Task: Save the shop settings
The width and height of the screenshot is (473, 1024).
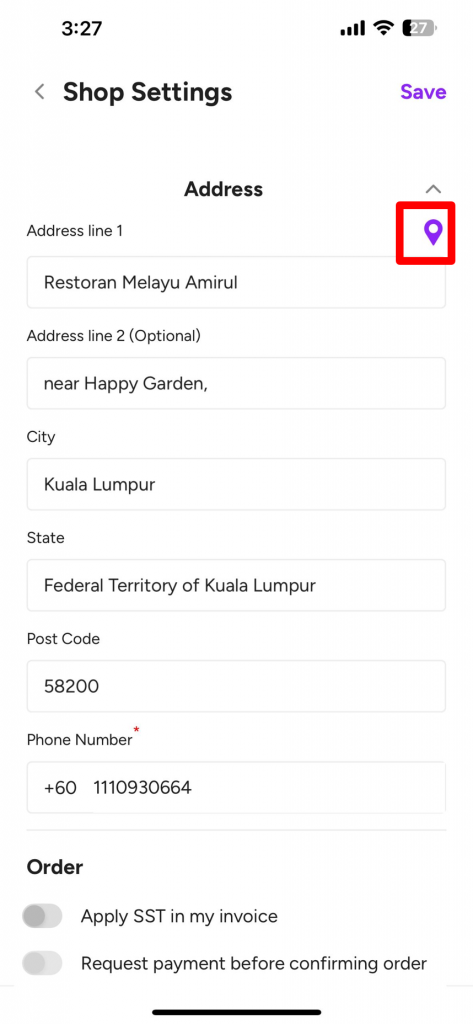Action: point(423,92)
